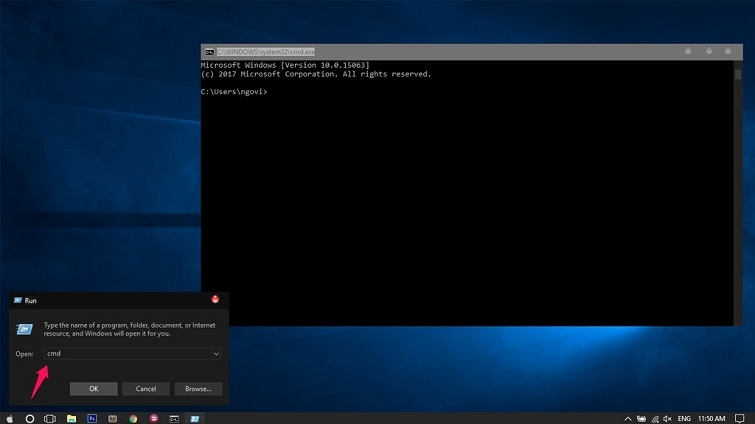The height and width of the screenshot is (424, 755).
Task: Open the Wi-Fi network tray icon
Action: pyautogui.click(x=656, y=417)
